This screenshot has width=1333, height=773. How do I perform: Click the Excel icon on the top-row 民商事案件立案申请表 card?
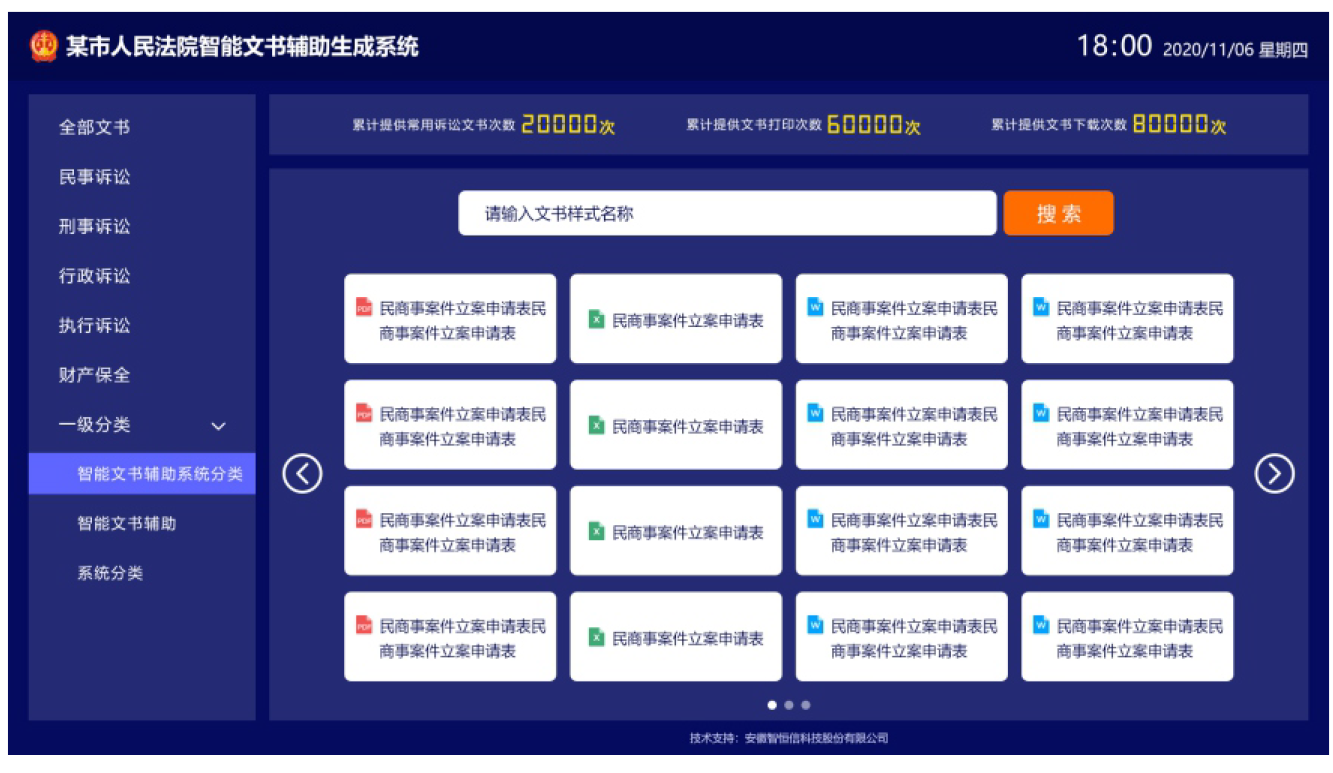[x=597, y=316]
